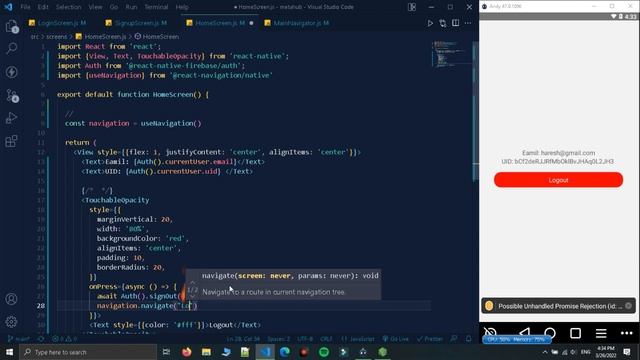
Task: Click the unsaved dot on HomeScreen.js tab
Action: 251,23
